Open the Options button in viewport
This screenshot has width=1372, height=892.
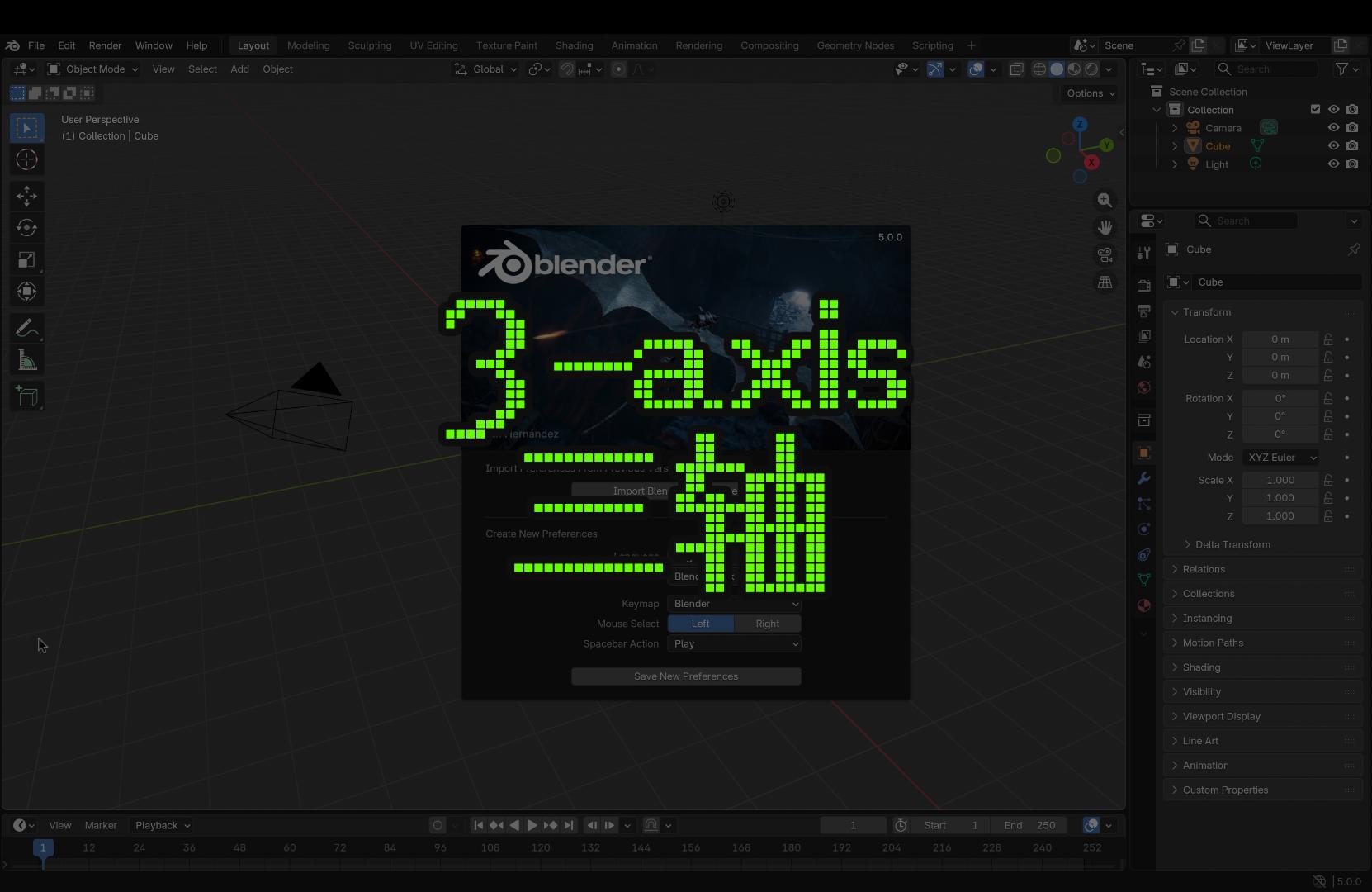(x=1091, y=93)
